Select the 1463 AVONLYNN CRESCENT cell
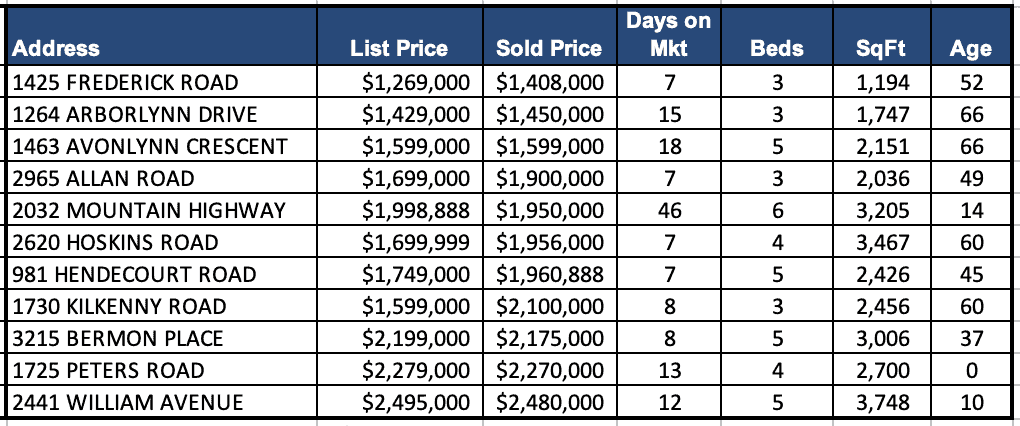The image size is (1020, 426). pos(150,146)
